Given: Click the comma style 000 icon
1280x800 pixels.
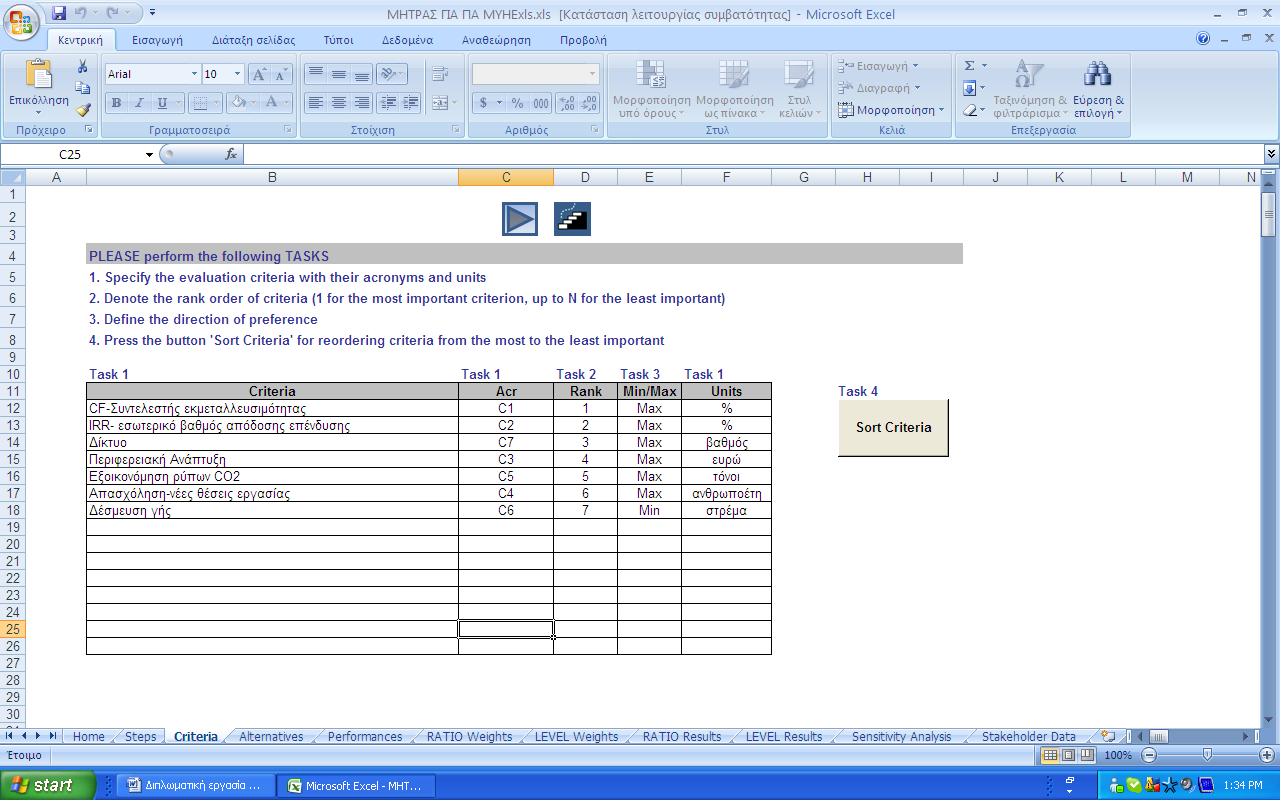Looking at the screenshot, I should pyautogui.click(x=540, y=103).
